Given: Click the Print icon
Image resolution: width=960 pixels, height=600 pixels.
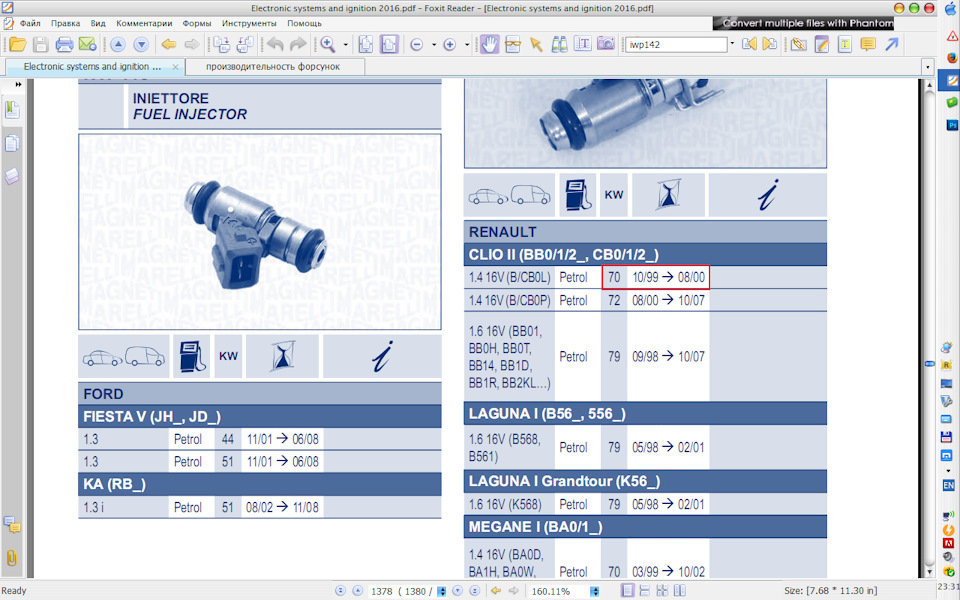Looking at the screenshot, I should click(x=64, y=45).
